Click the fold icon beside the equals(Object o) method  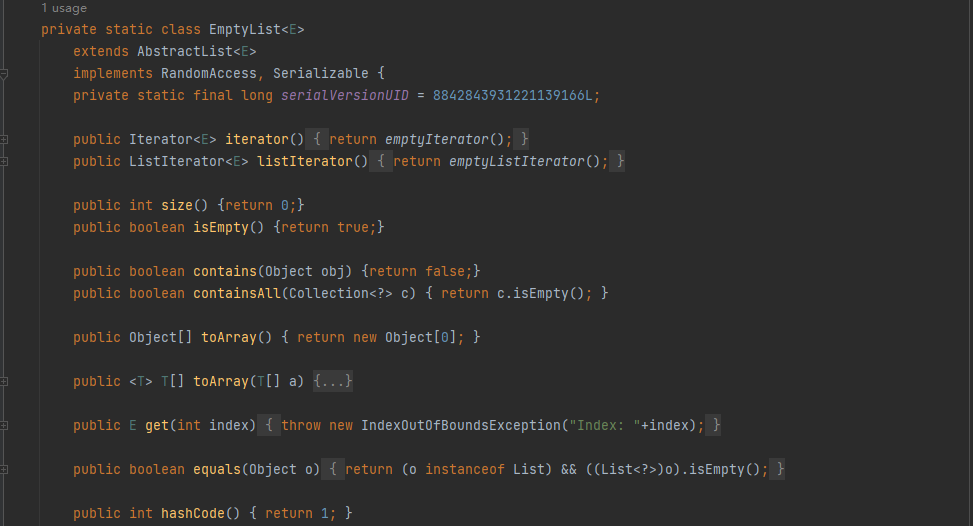pyautogui.click(x=4, y=470)
